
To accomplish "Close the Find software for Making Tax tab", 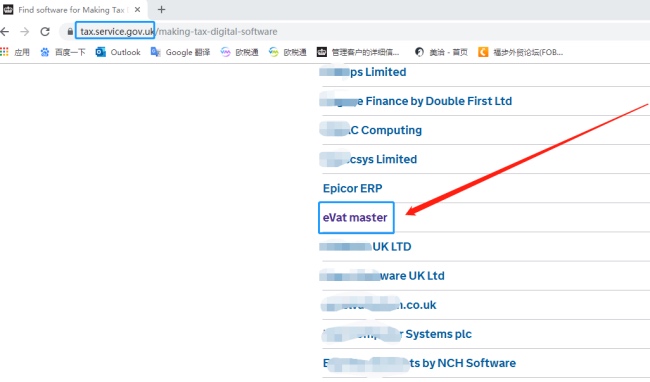I will click(138, 10).
